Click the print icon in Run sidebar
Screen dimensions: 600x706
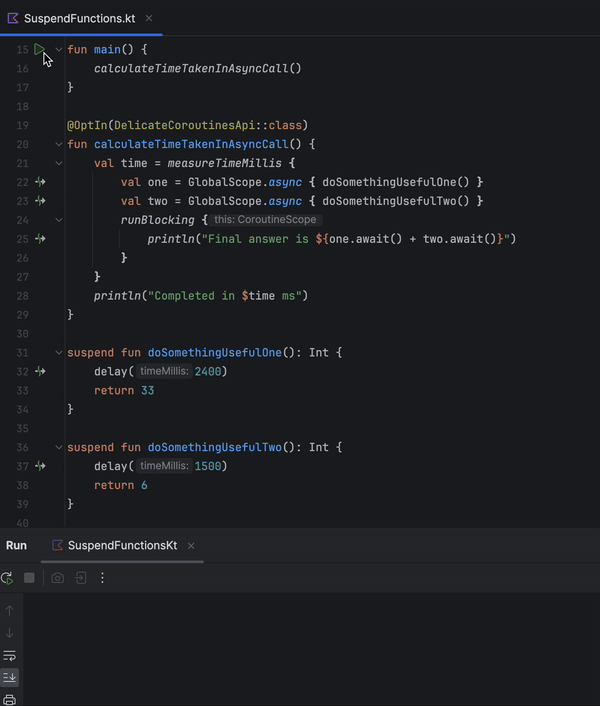pos(10,699)
